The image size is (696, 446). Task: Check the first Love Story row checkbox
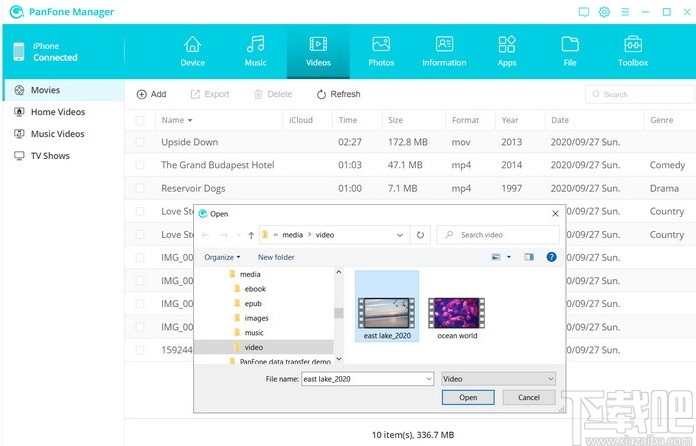click(x=140, y=211)
